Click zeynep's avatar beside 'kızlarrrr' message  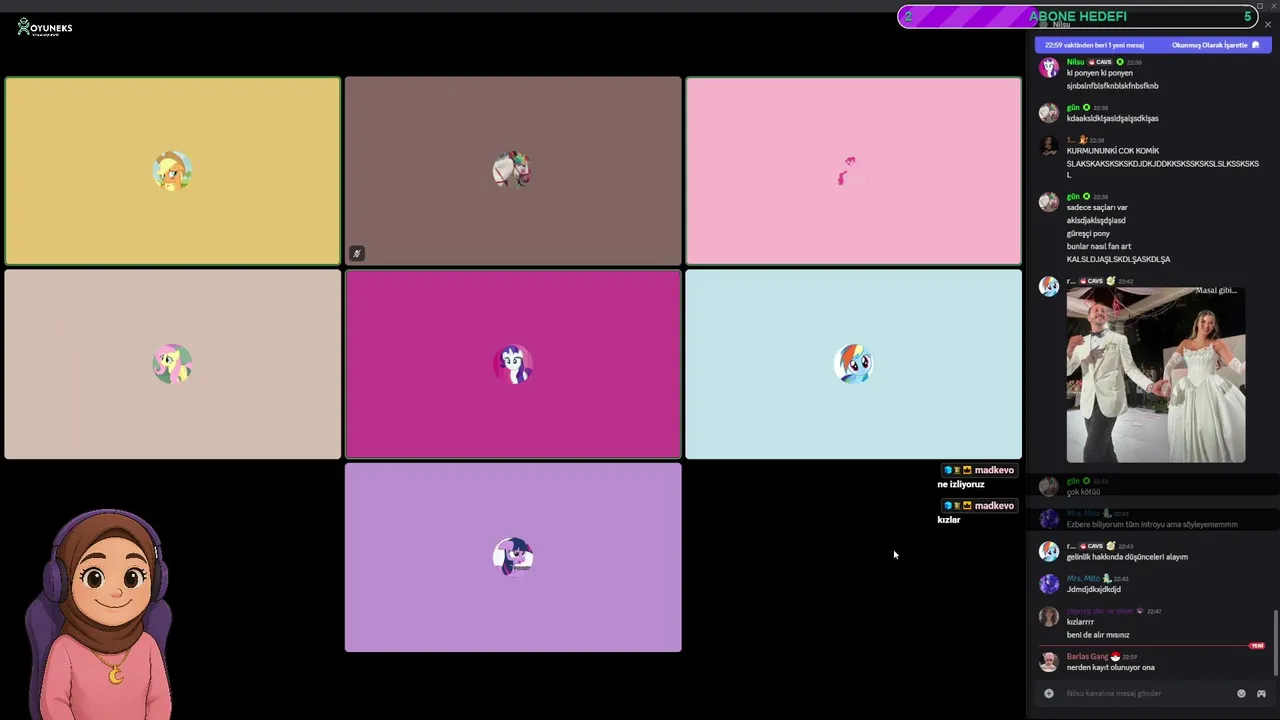pyautogui.click(x=1048, y=616)
